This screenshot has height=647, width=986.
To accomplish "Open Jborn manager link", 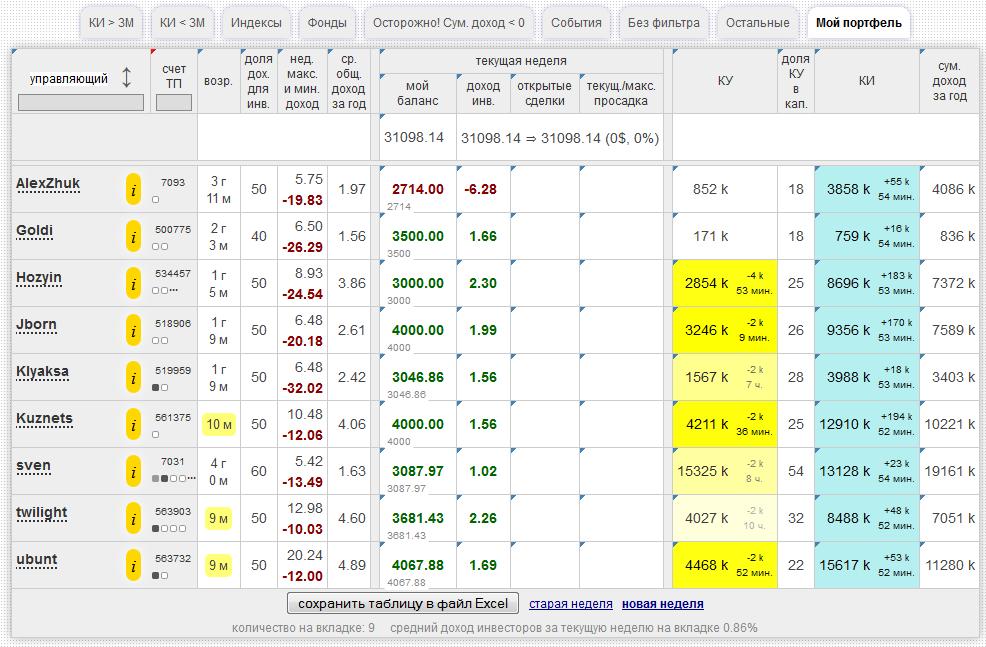I will [36, 324].
